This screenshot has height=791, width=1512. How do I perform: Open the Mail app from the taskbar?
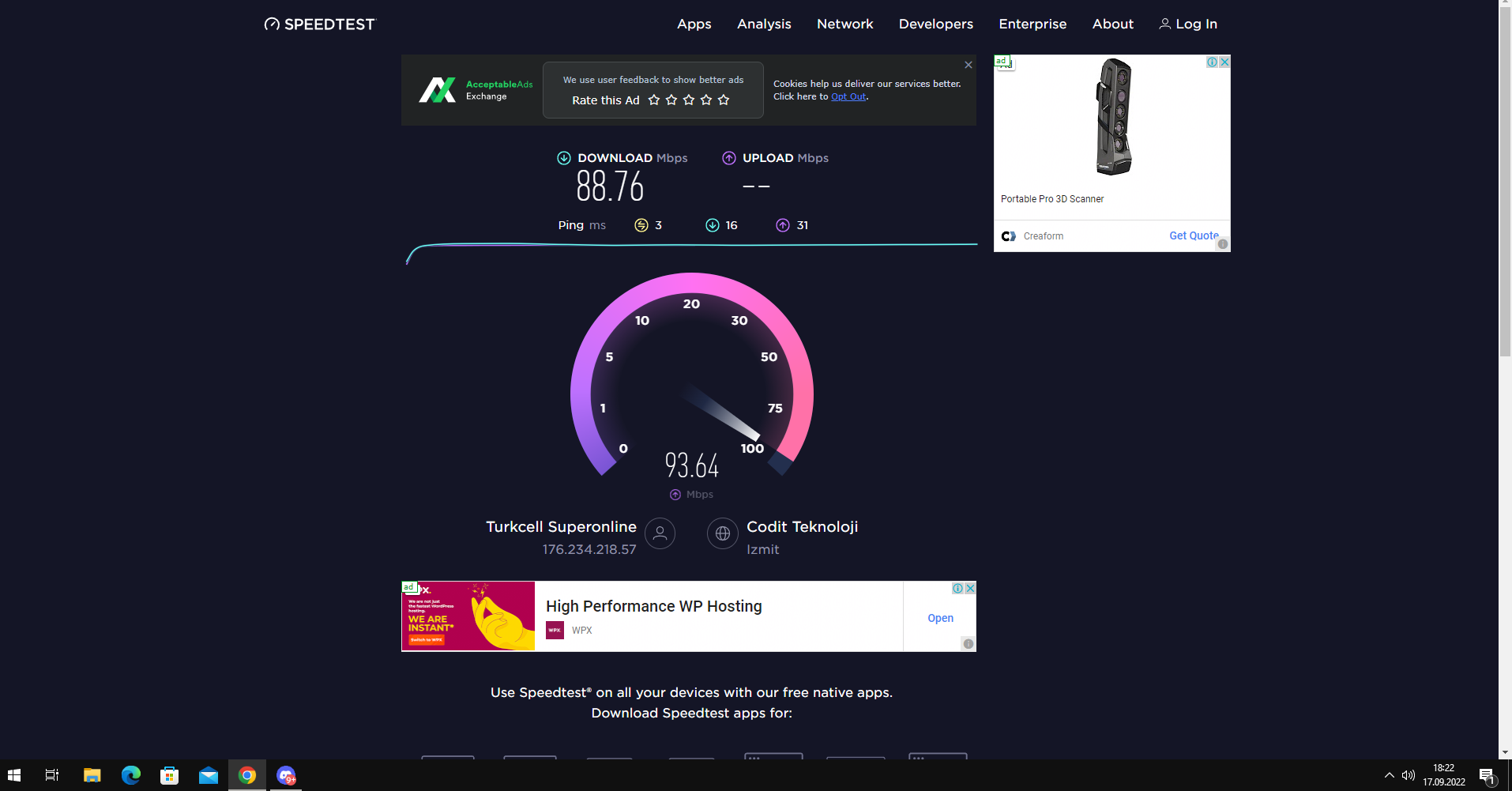coord(209,775)
